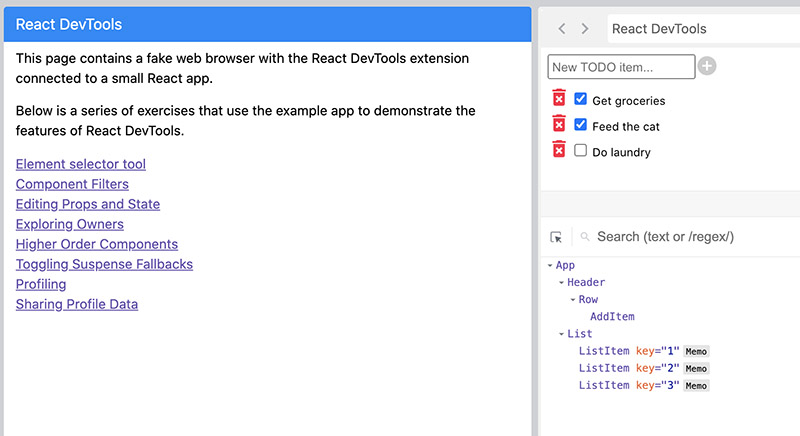Collapse the Header component node
This screenshot has width=800, height=436.
[561, 283]
